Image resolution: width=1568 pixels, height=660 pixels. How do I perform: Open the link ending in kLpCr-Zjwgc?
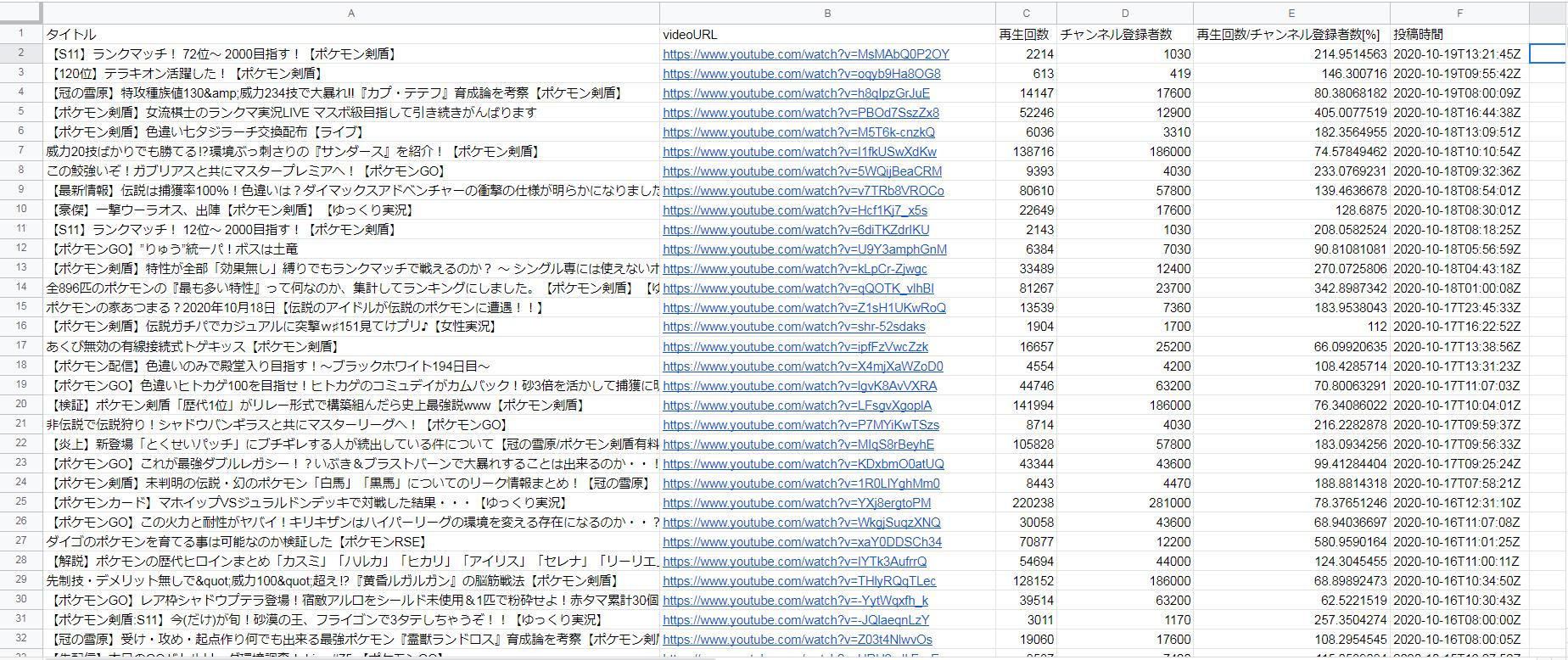coord(795,269)
